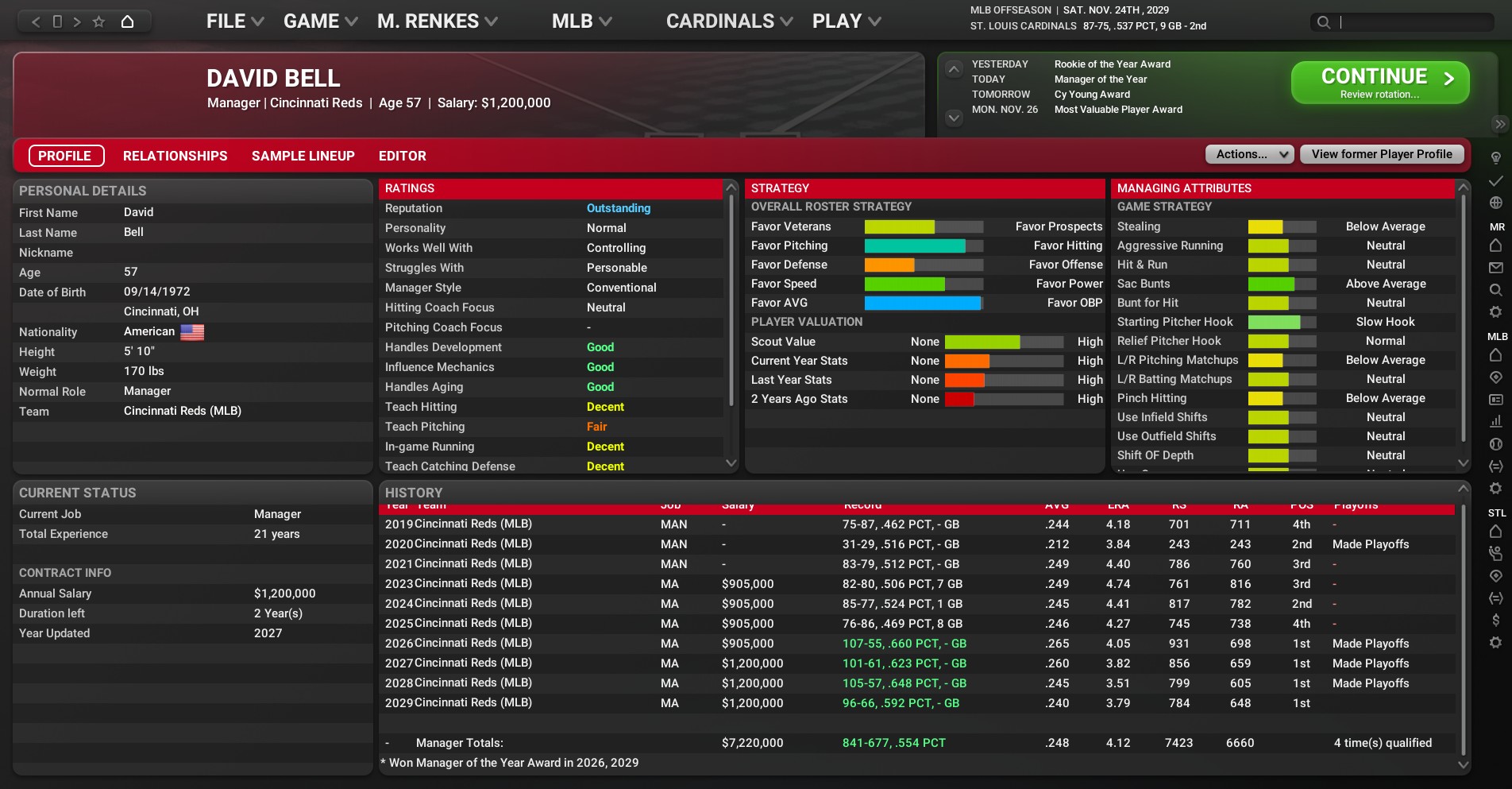
Task: Switch to the RELATIONSHIPS tab
Action: (x=175, y=156)
